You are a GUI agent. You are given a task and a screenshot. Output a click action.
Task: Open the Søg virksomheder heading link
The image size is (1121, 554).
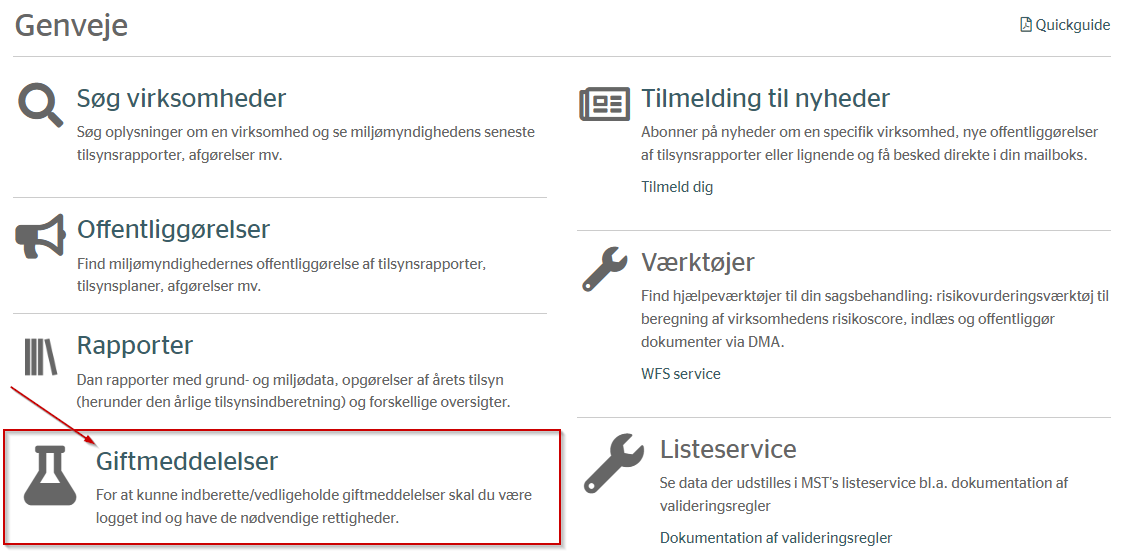pos(181,98)
